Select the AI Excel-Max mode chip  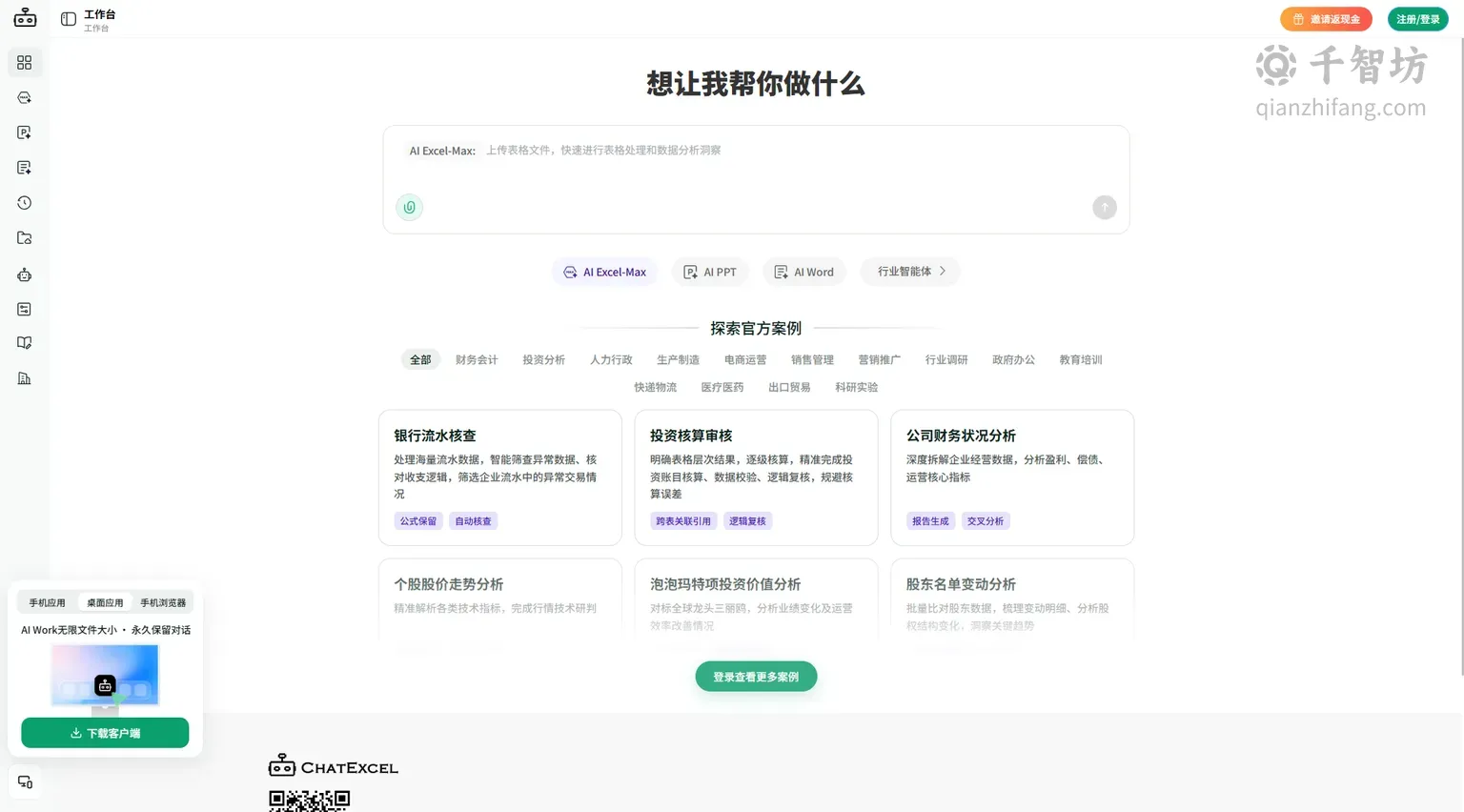click(x=604, y=272)
